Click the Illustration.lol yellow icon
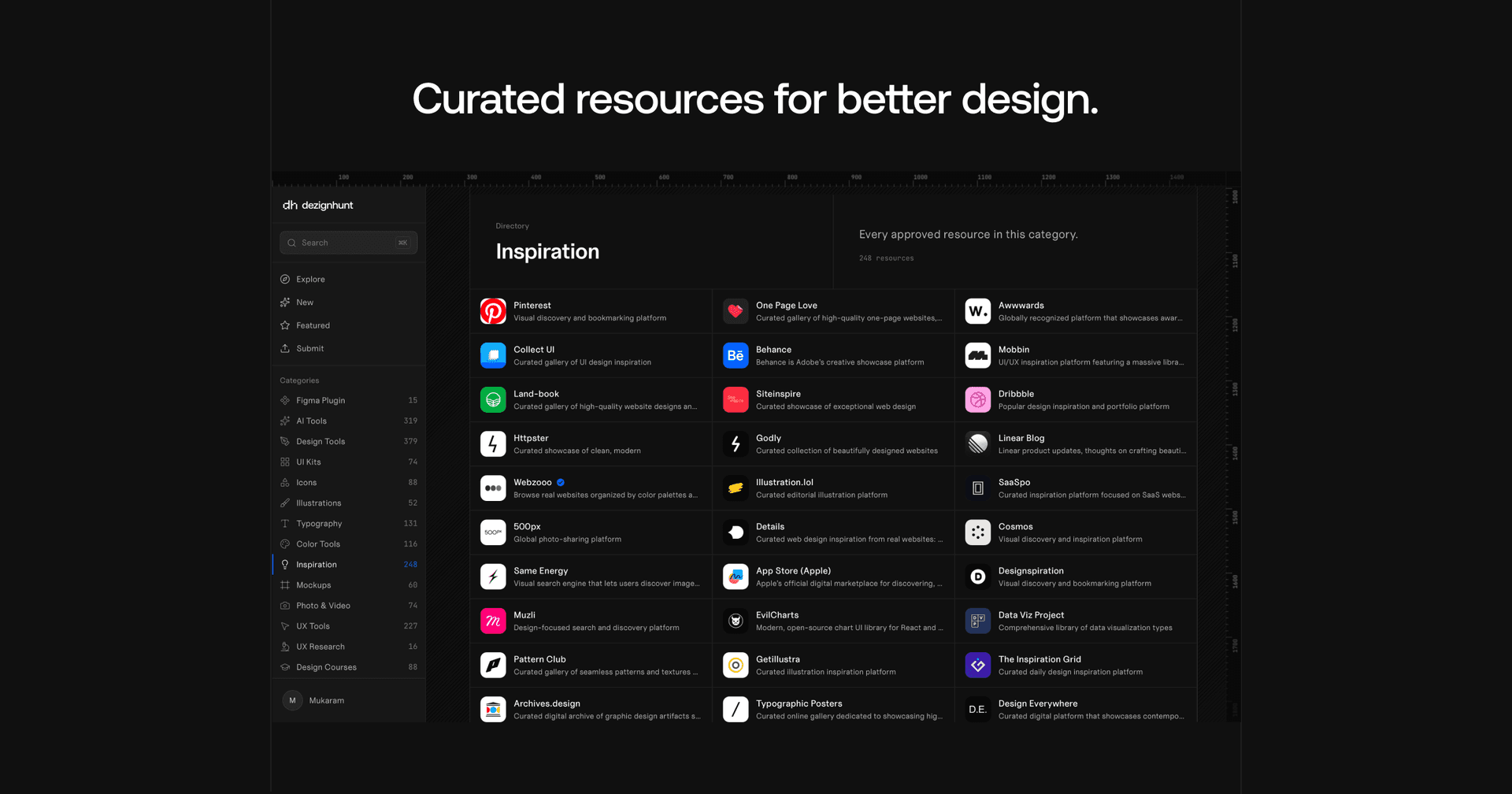 [x=736, y=488]
